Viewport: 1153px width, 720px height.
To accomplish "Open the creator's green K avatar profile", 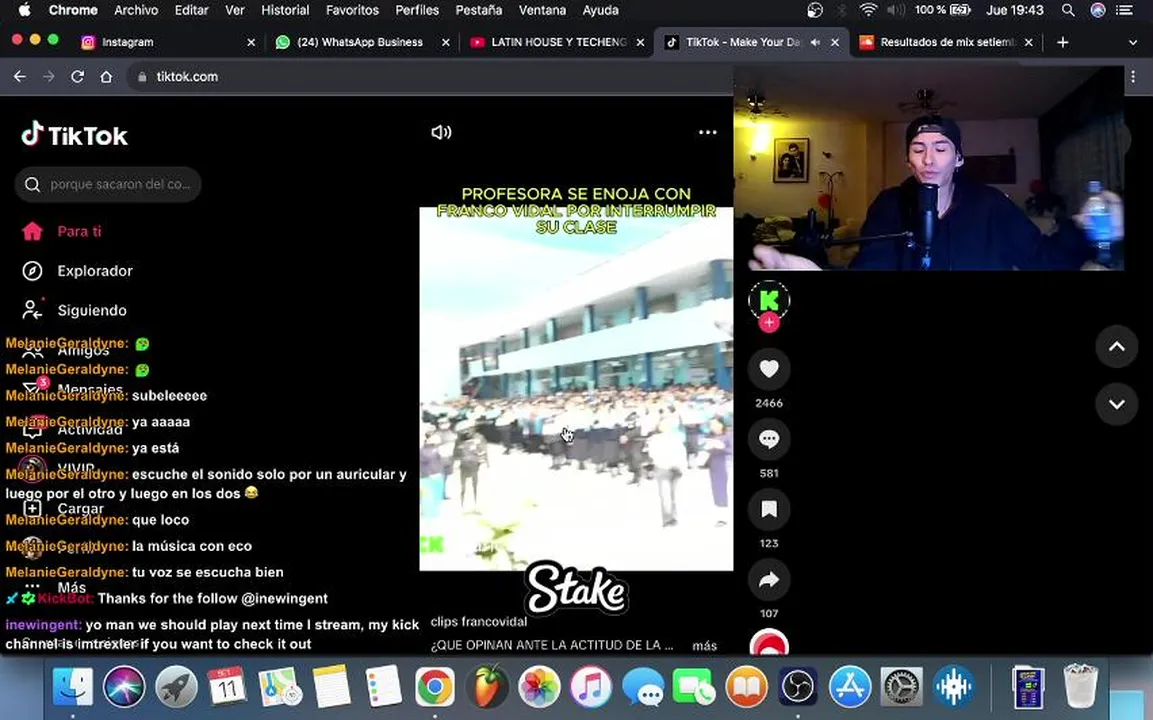I will tap(769, 299).
